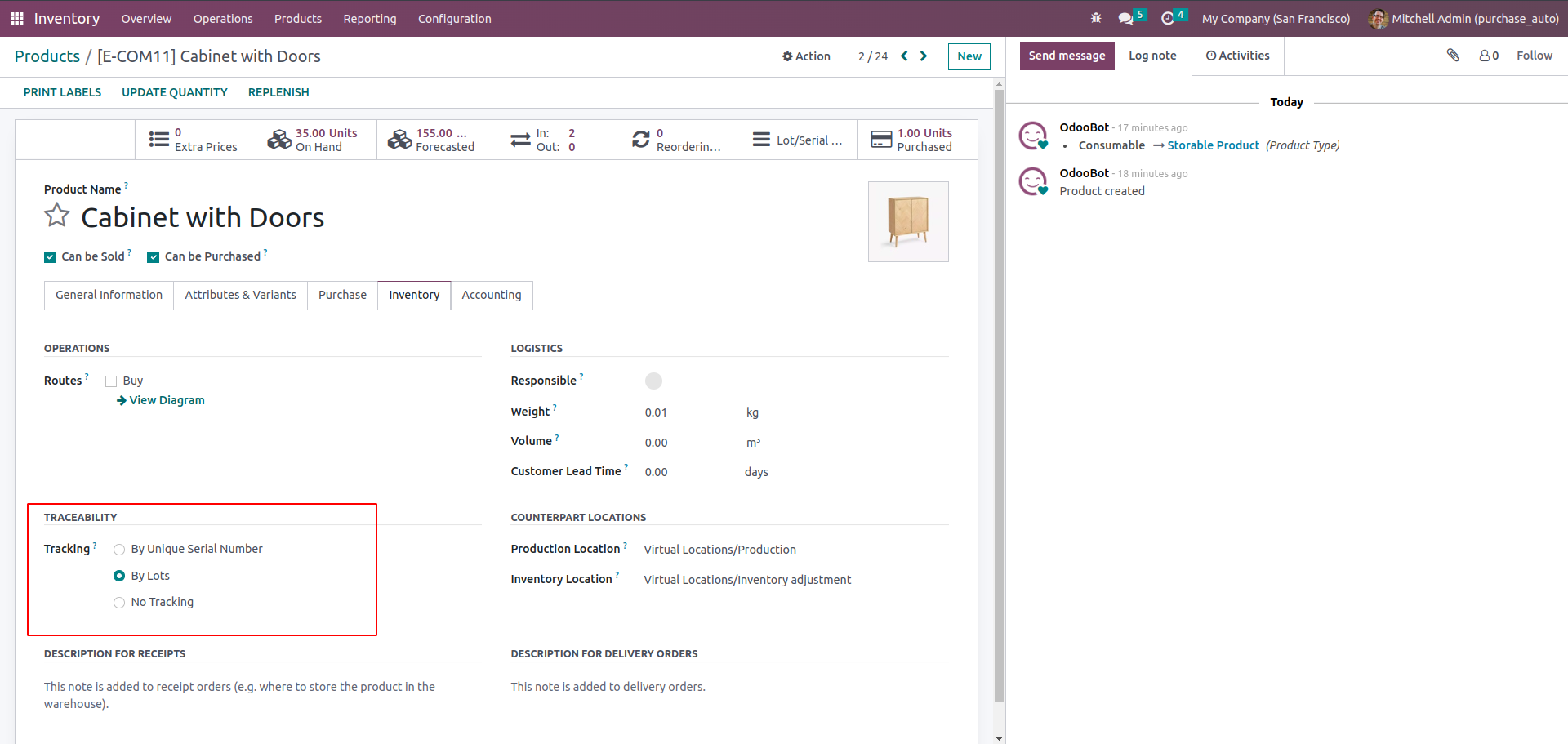Click the paperclip attachments icon
Screen dimensions: 1568x744
[1453, 56]
